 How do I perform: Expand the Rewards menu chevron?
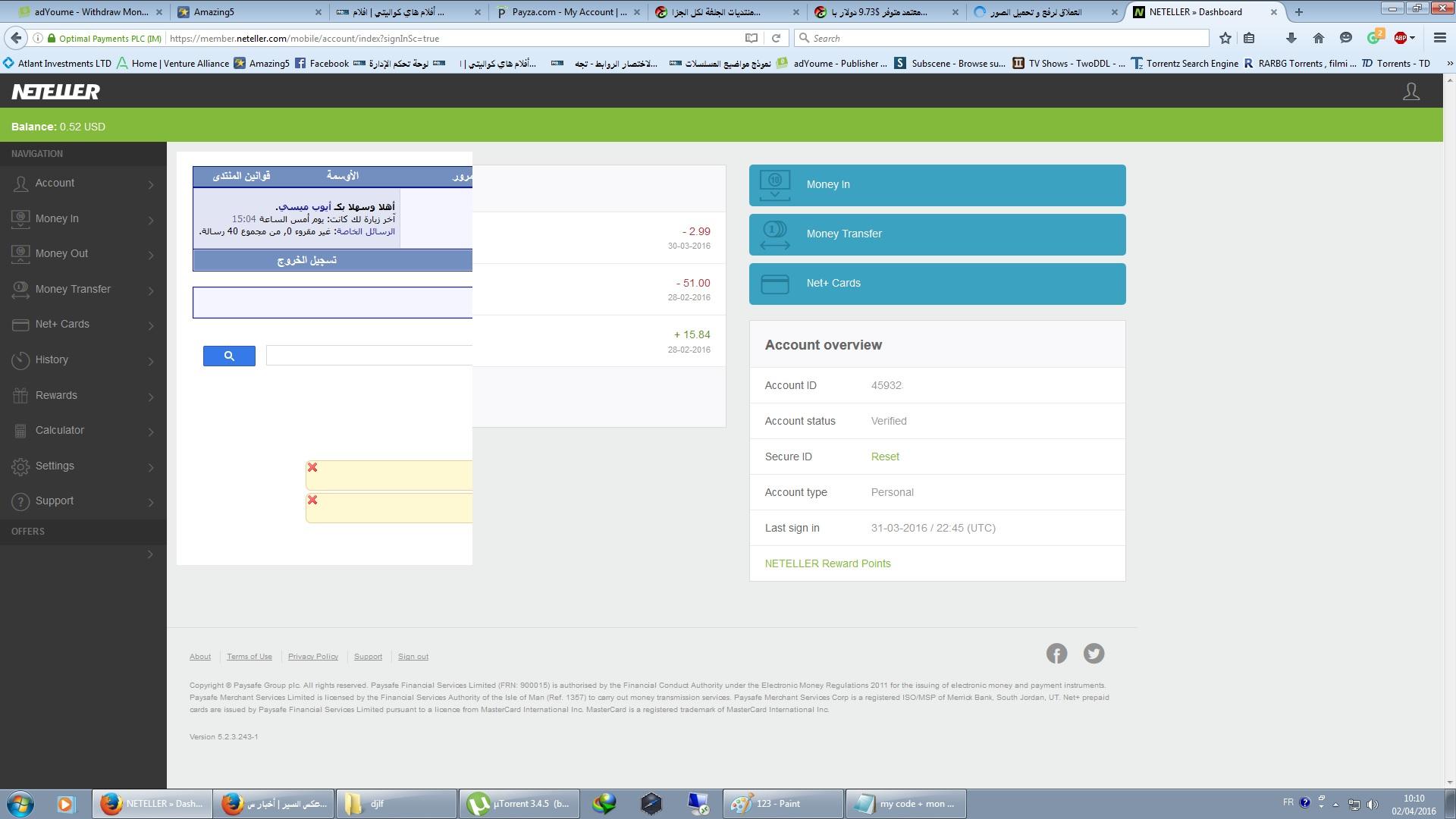151,397
